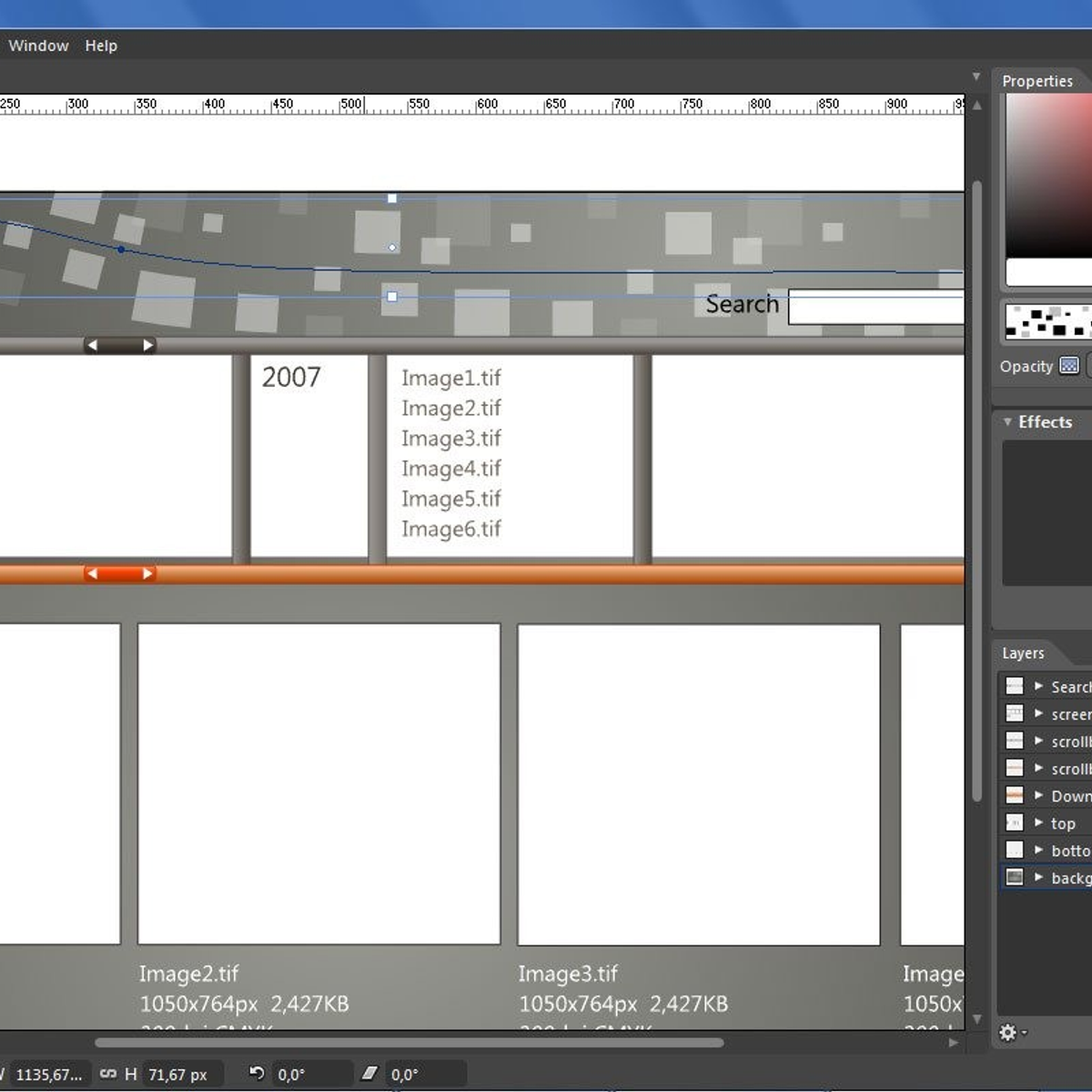Click the skew angle icon
This screenshot has width=1092, height=1092.
click(x=369, y=1074)
